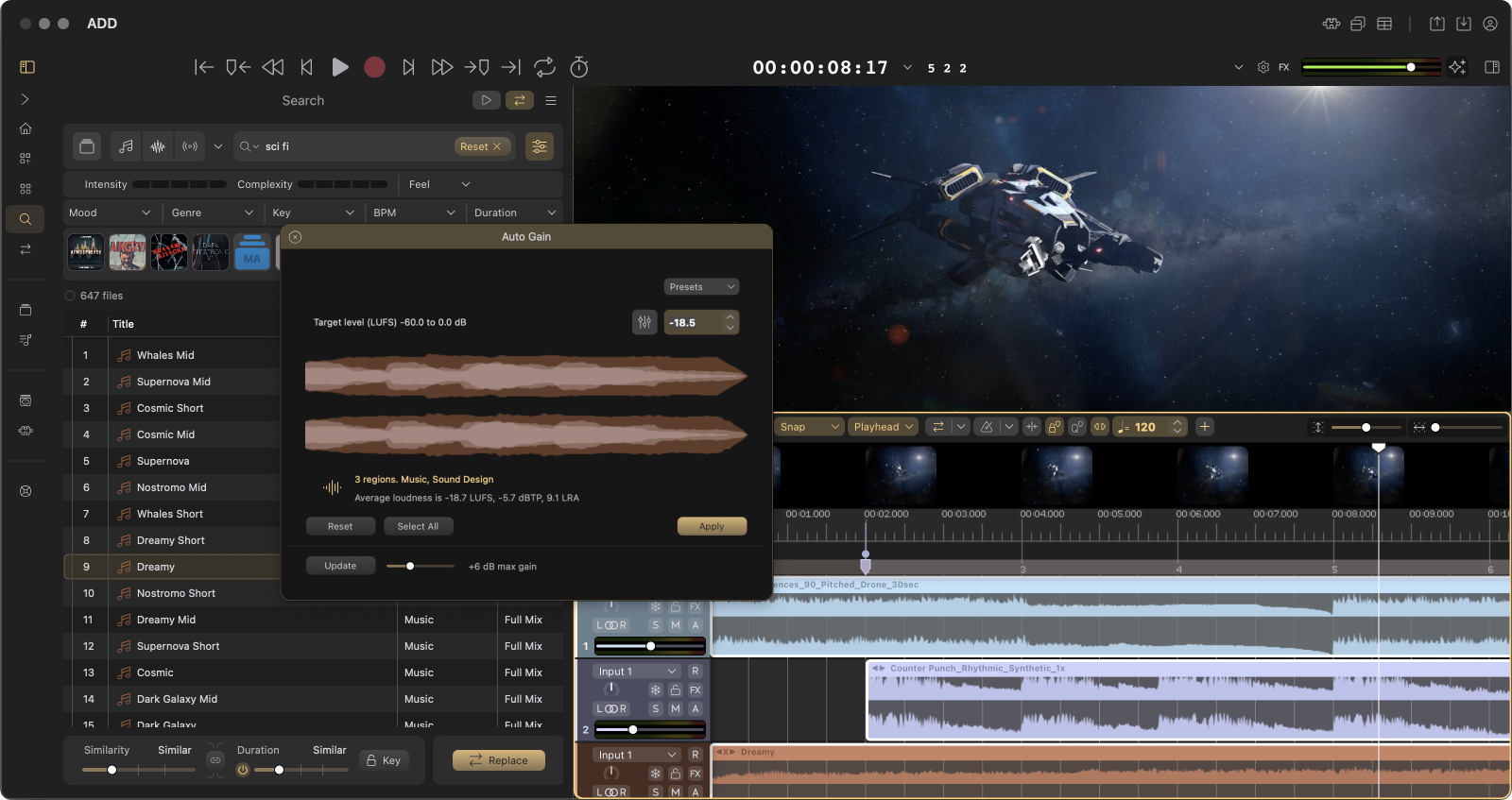Click the horizontal zoom icon

point(1419,427)
